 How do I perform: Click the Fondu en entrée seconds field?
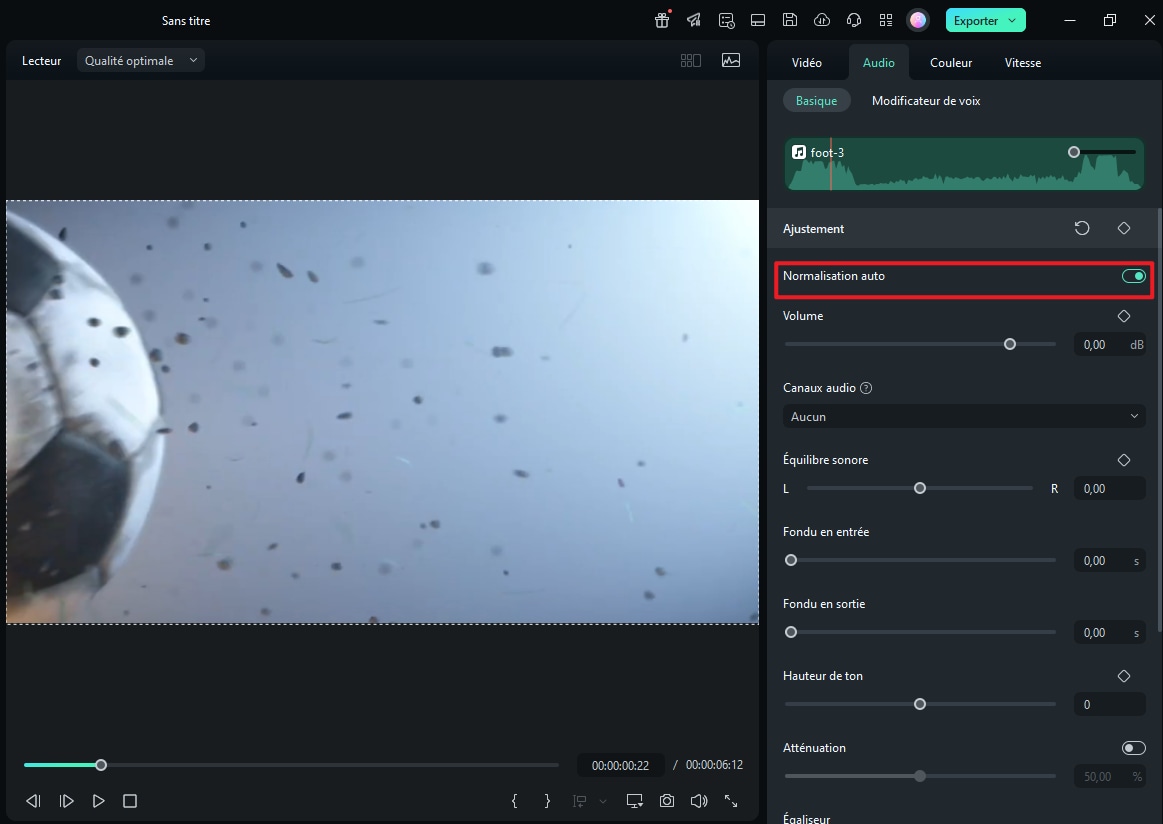pos(1110,560)
